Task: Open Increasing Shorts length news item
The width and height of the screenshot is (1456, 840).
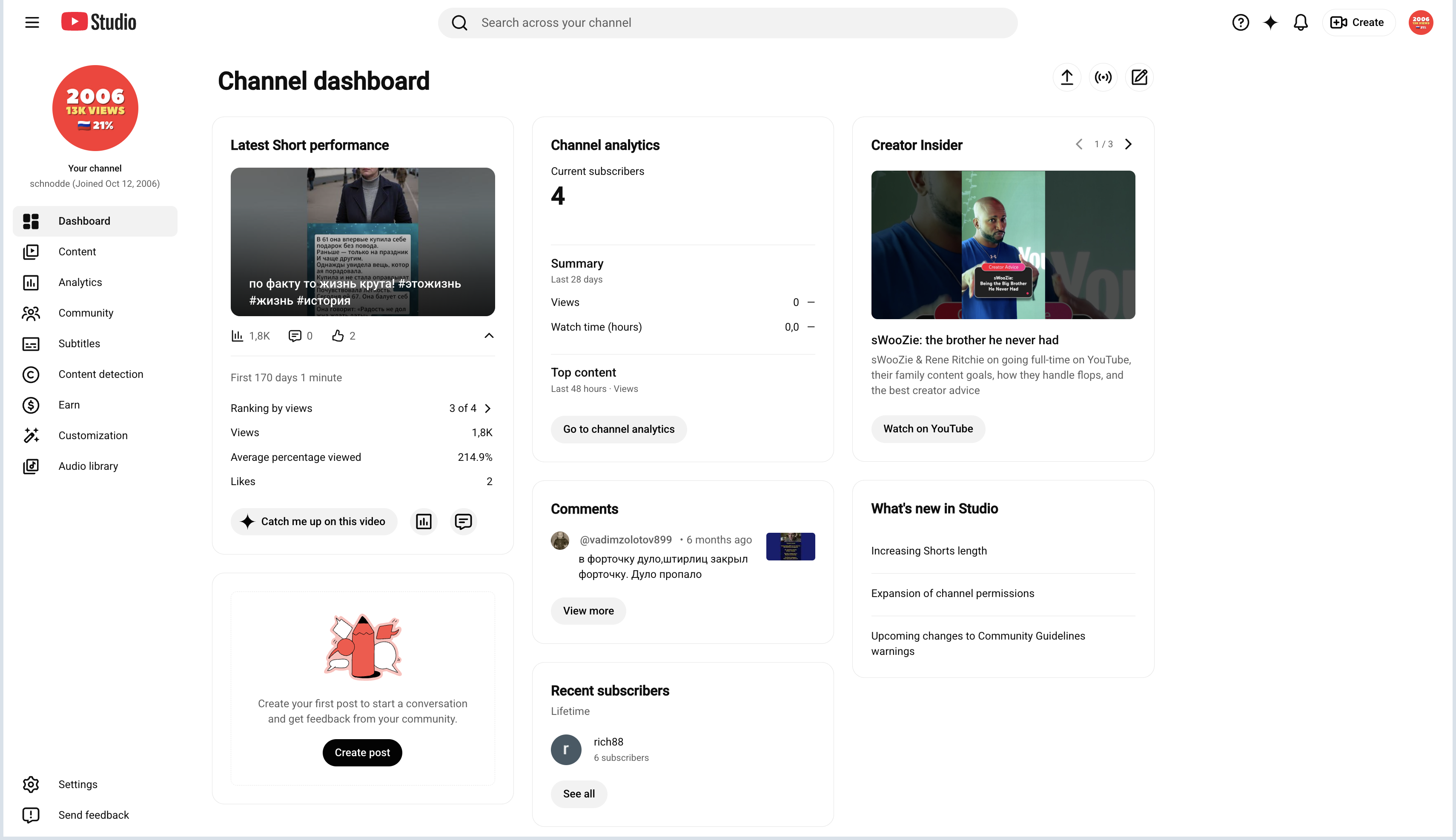Action: coord(929,551)
